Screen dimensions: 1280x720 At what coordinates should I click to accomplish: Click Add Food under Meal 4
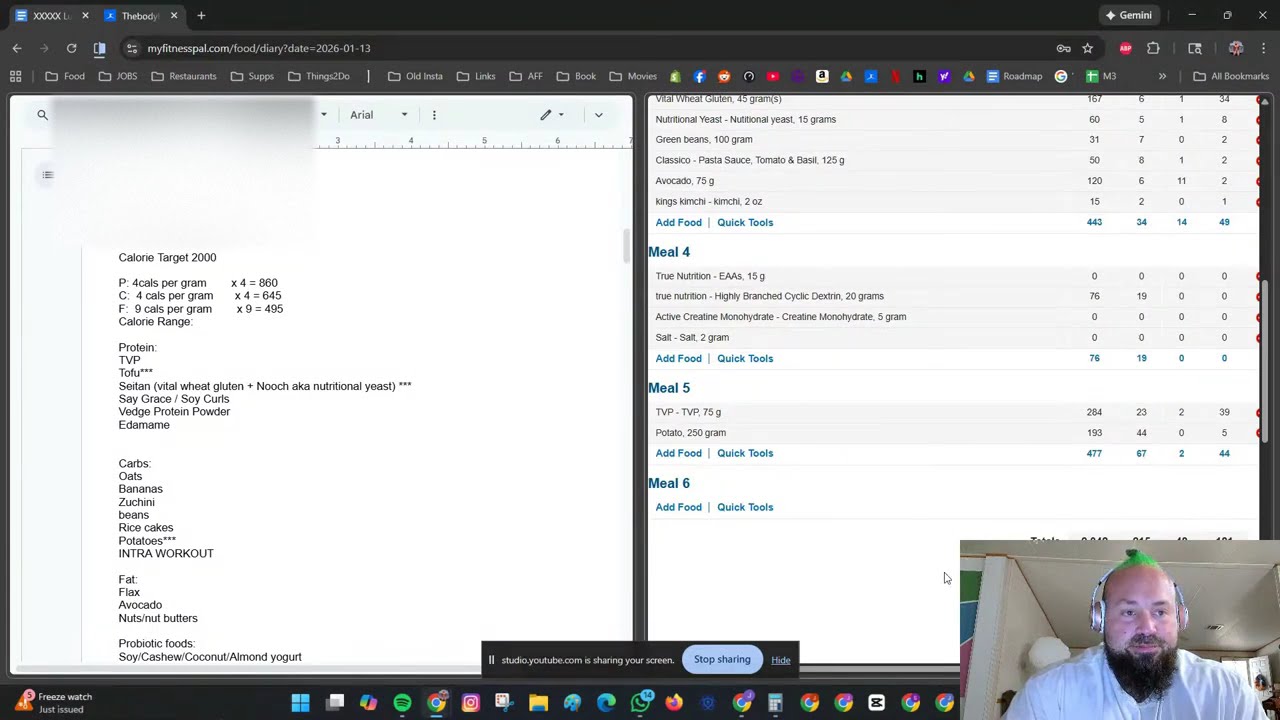(678, 358)
